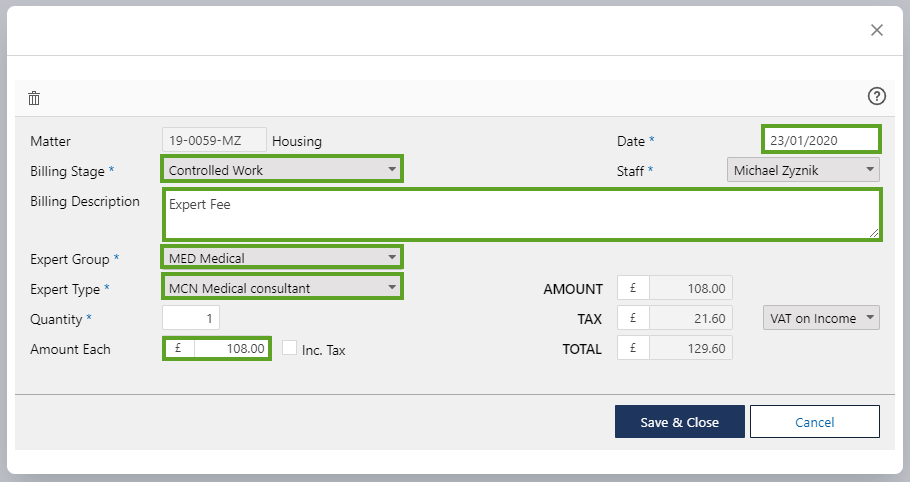
Task: Expand the Staff dropdown showing Michael Zyznik
Action: [x=802, y=170]
